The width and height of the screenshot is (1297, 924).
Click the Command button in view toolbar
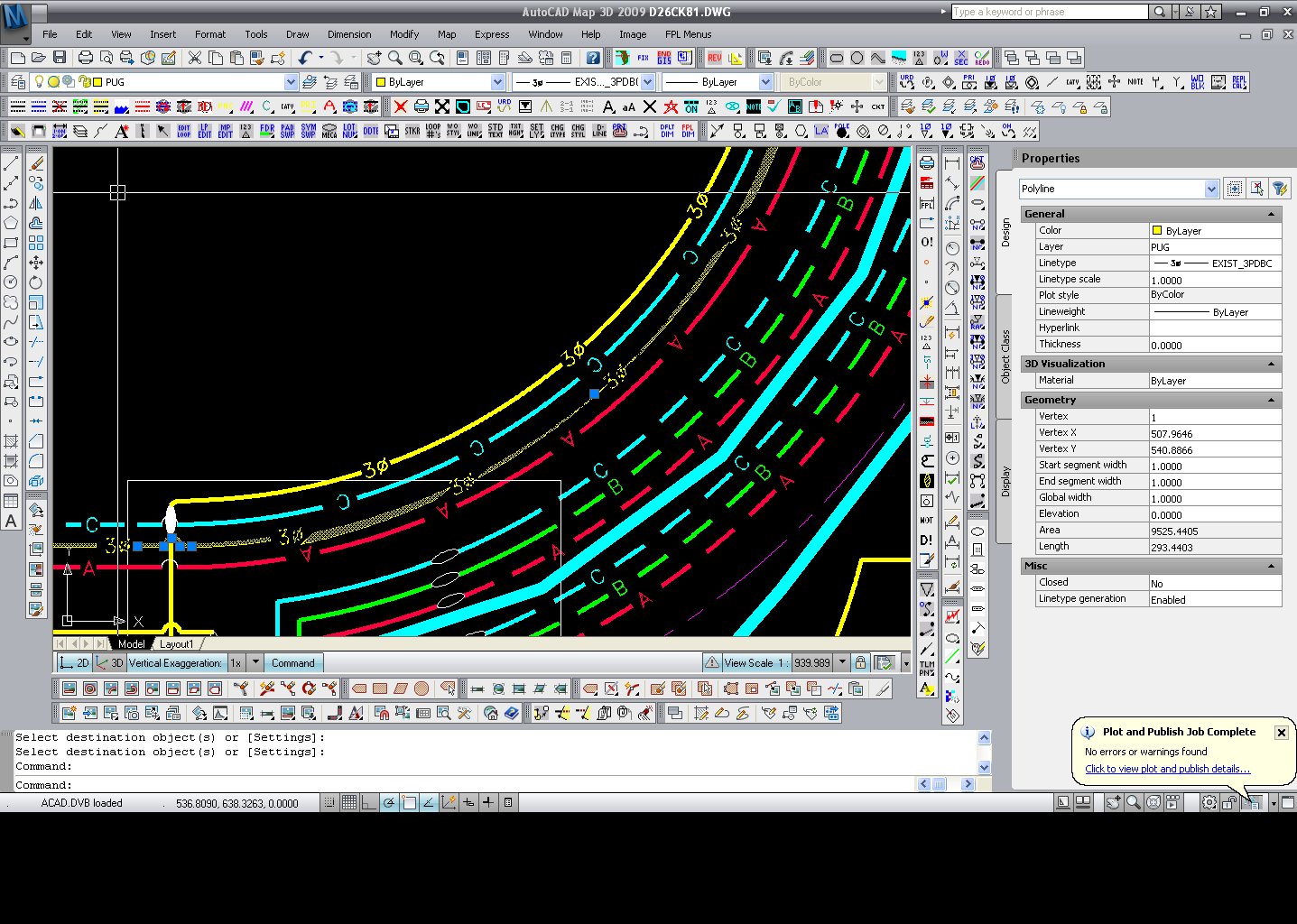[x=293, y=662]
